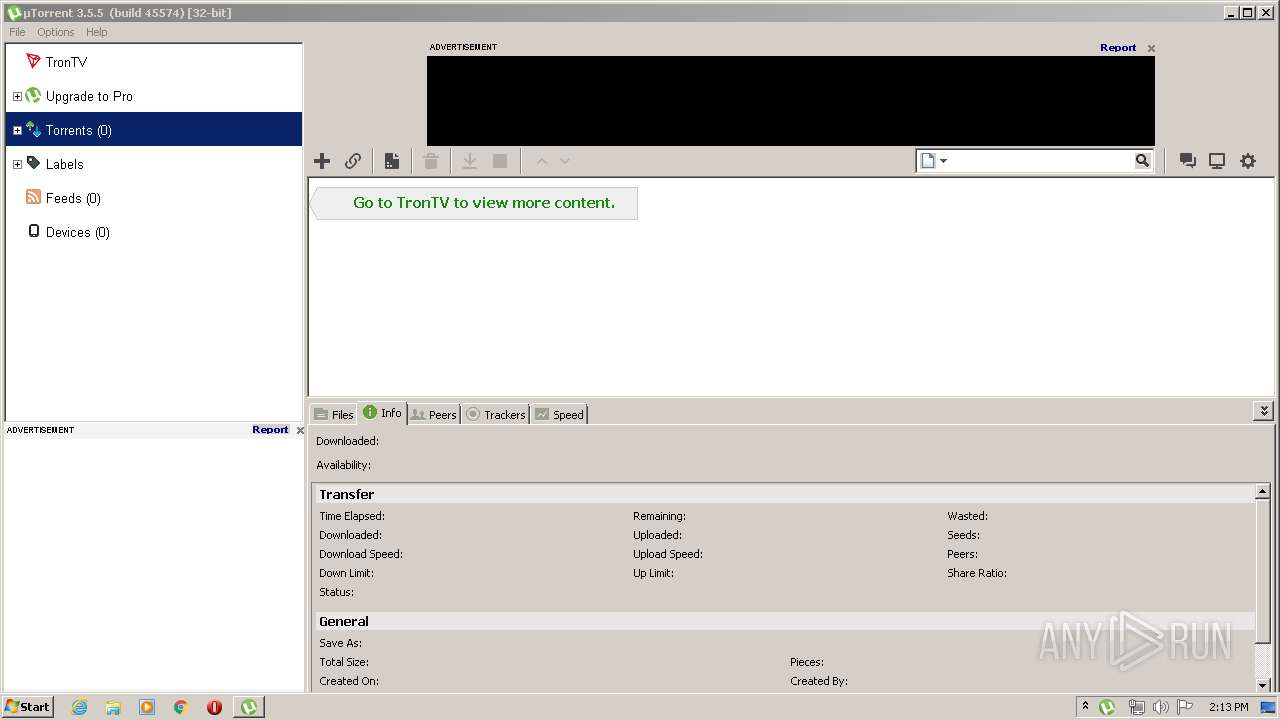Expand the Upgrade to Pro tree node
The image size is (1280, 720).
point(17,97)
